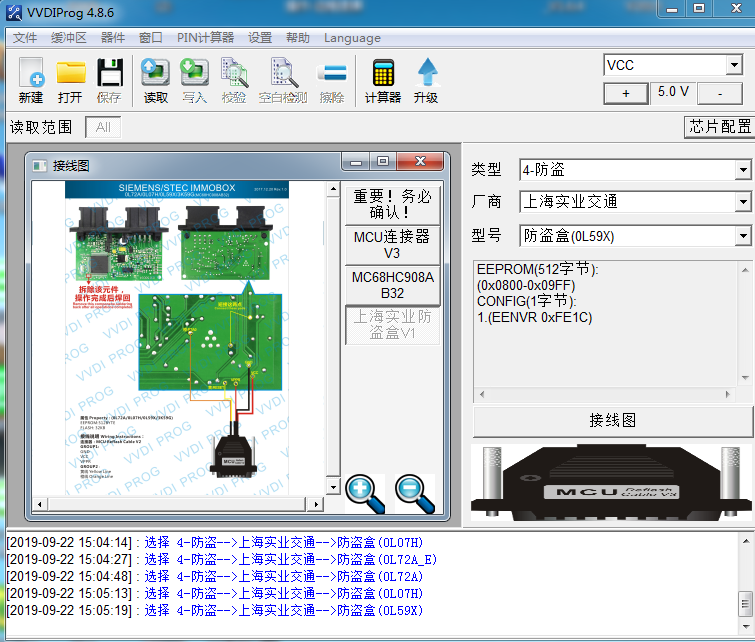The width and height of the screenshot is (755, 642).
Task: Click the 接线图 window title icon
Action: coord(39,166)
